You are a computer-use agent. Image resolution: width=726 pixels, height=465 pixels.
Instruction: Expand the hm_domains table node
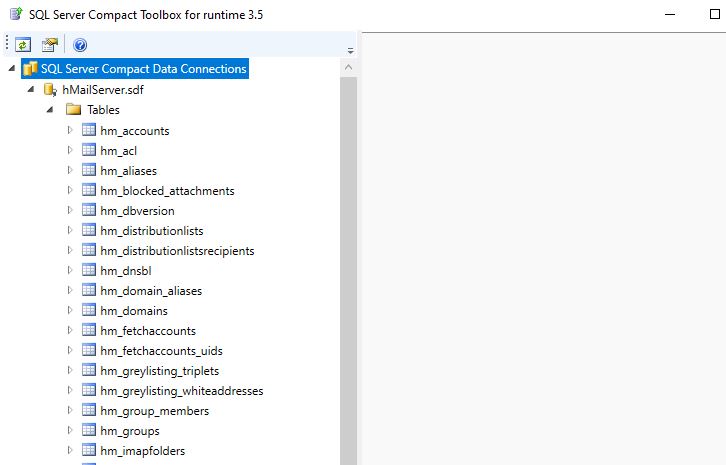(70, 310)
